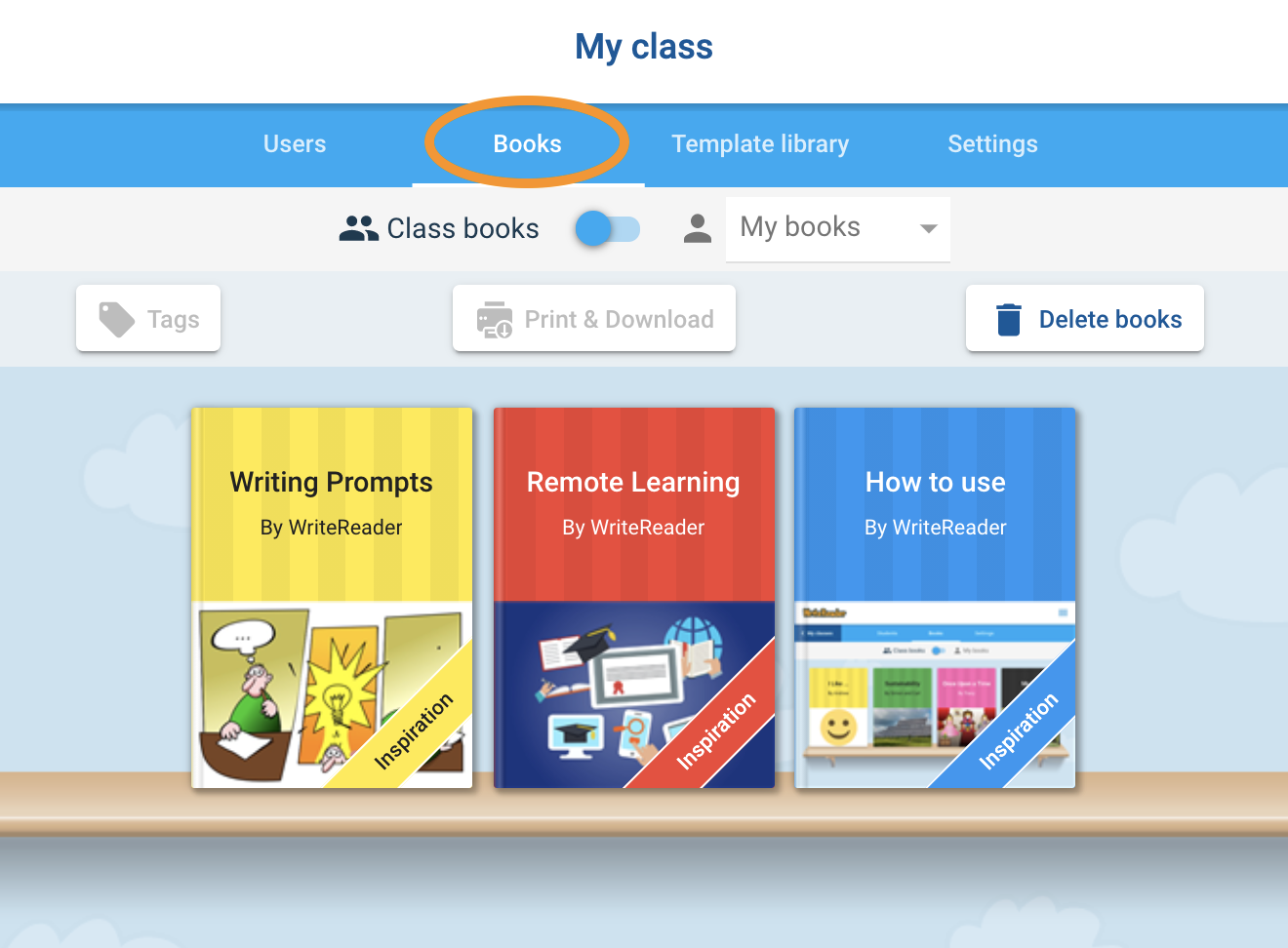
Task: Open the My books dropdown
Action: pyautogui.click(x=837, y=229)
